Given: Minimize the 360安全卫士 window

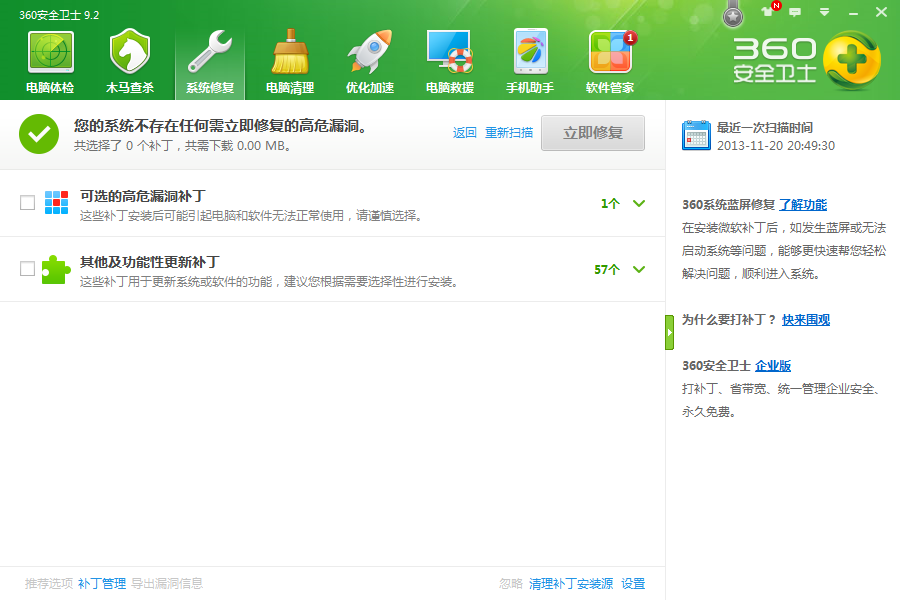Looking at the screenshot, I should (854, 12).
